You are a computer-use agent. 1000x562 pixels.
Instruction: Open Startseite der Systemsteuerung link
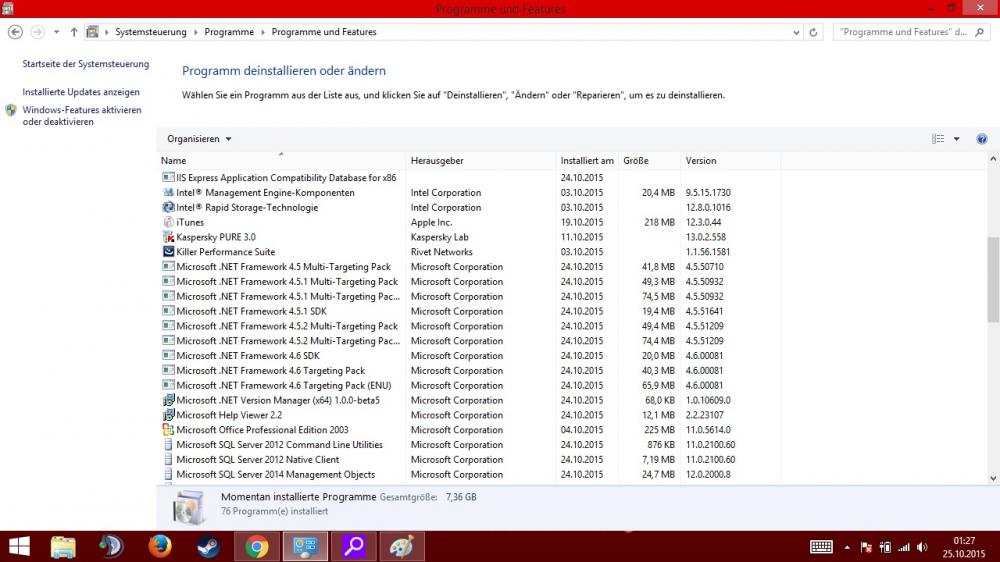click(86, 64)
